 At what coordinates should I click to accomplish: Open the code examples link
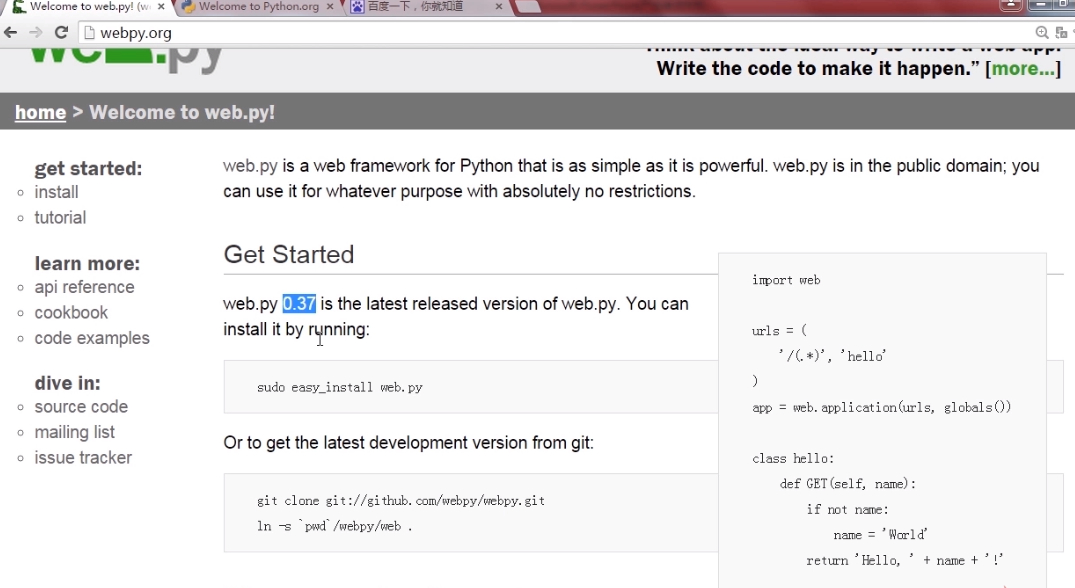tap(92, 338)
